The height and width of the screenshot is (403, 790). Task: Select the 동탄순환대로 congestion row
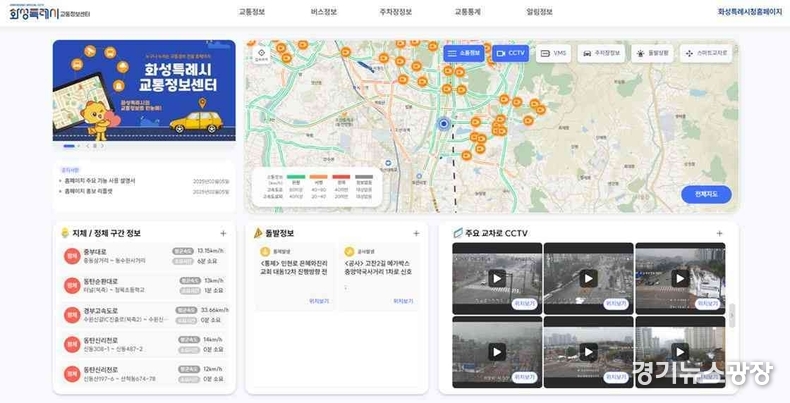coord(144,286)
